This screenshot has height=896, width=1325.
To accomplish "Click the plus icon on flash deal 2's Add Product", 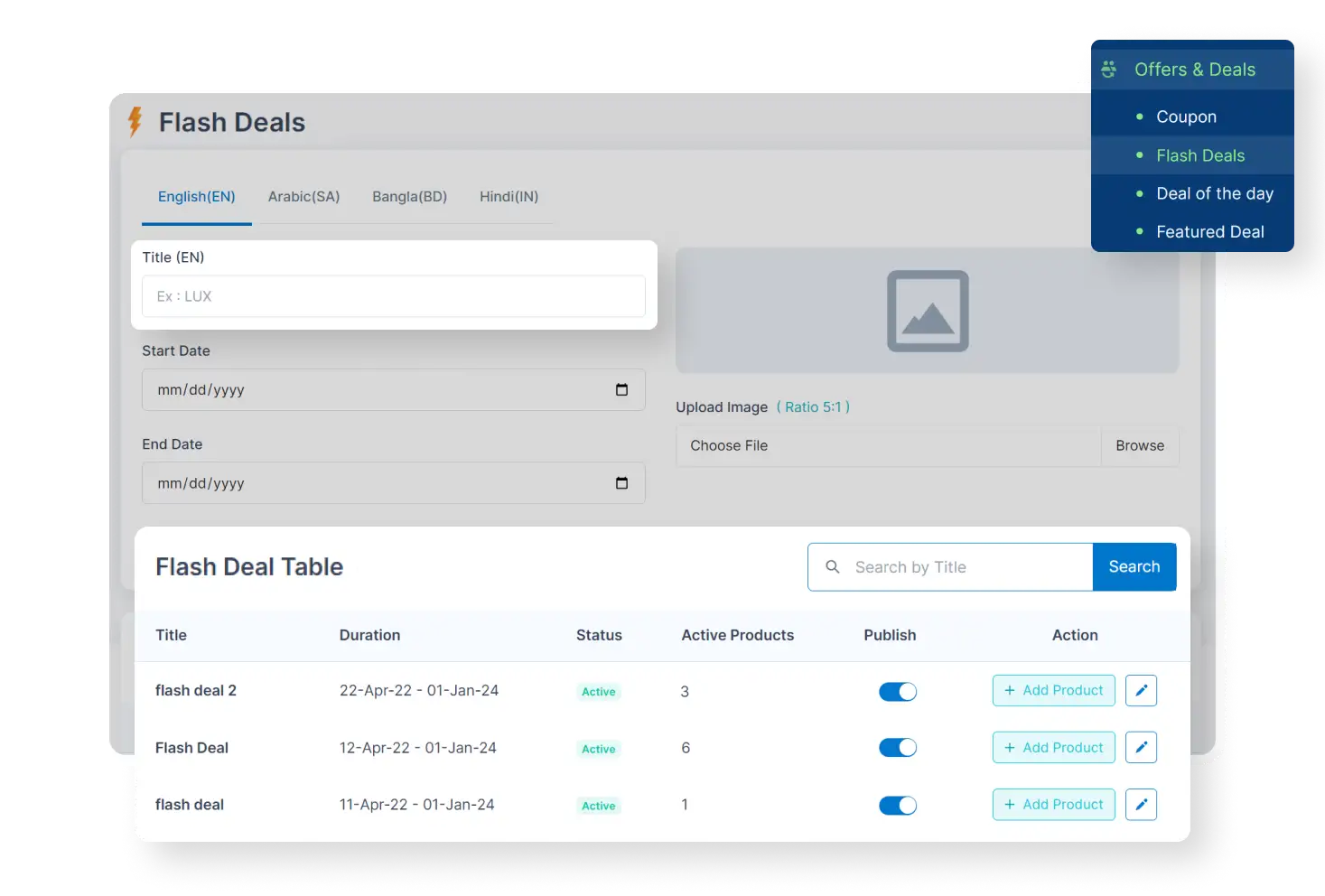I will tap(1009, 690).
